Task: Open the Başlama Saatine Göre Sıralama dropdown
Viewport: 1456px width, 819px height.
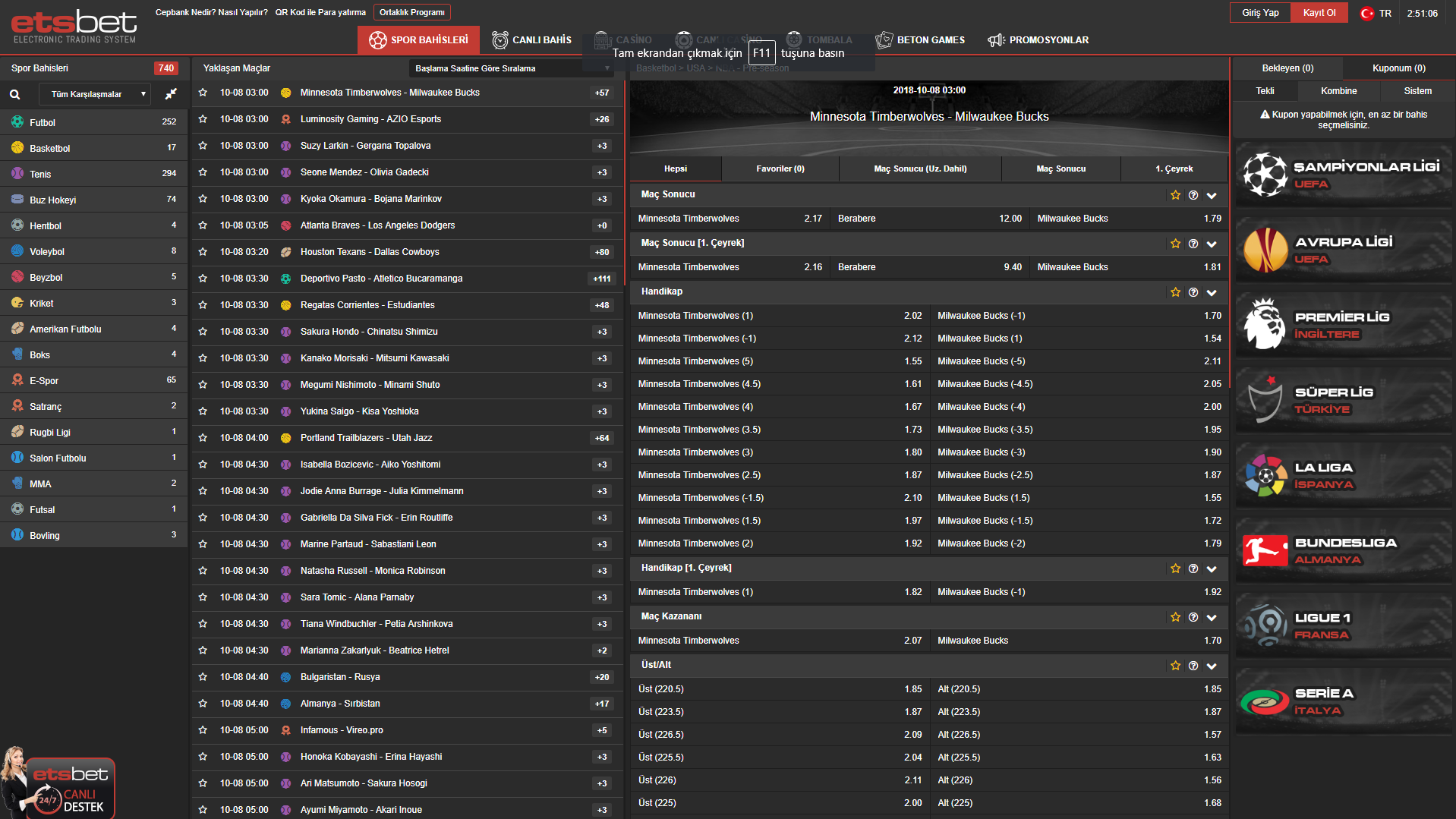Action: (512, 68)
